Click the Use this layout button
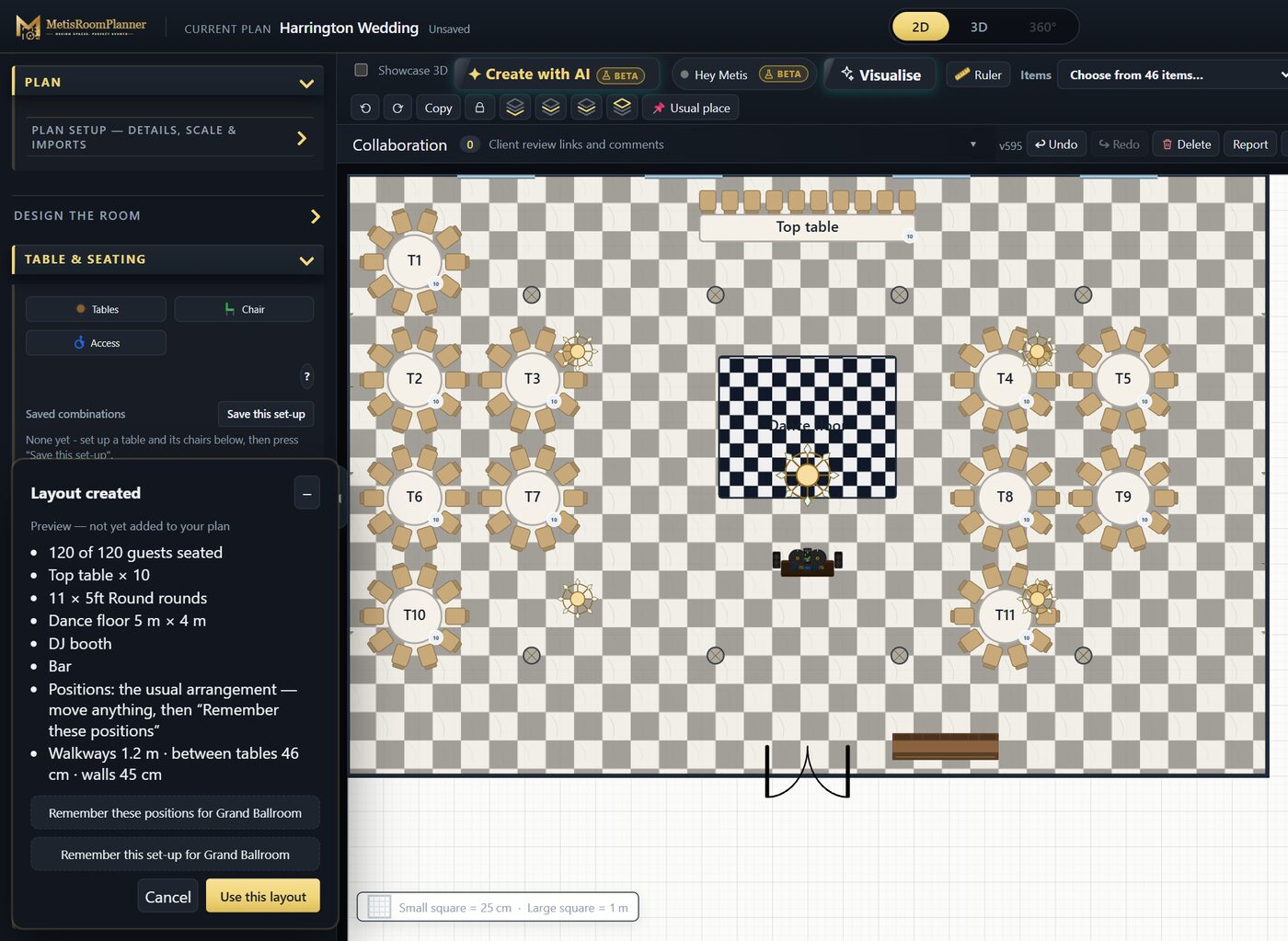The height and width of the screenshot is (941, 1288). click(x=263, y=897)
